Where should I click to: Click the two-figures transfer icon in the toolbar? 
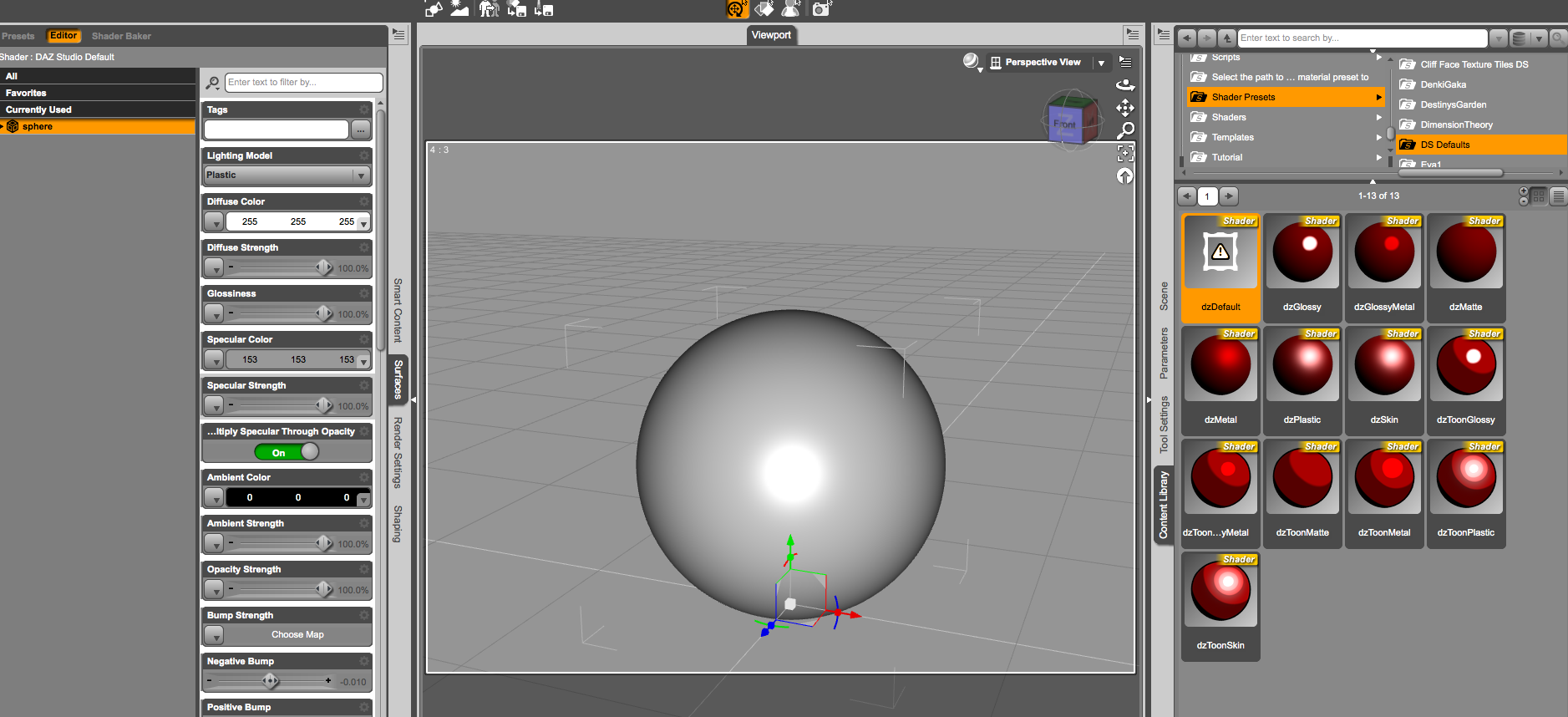[490, 8]
